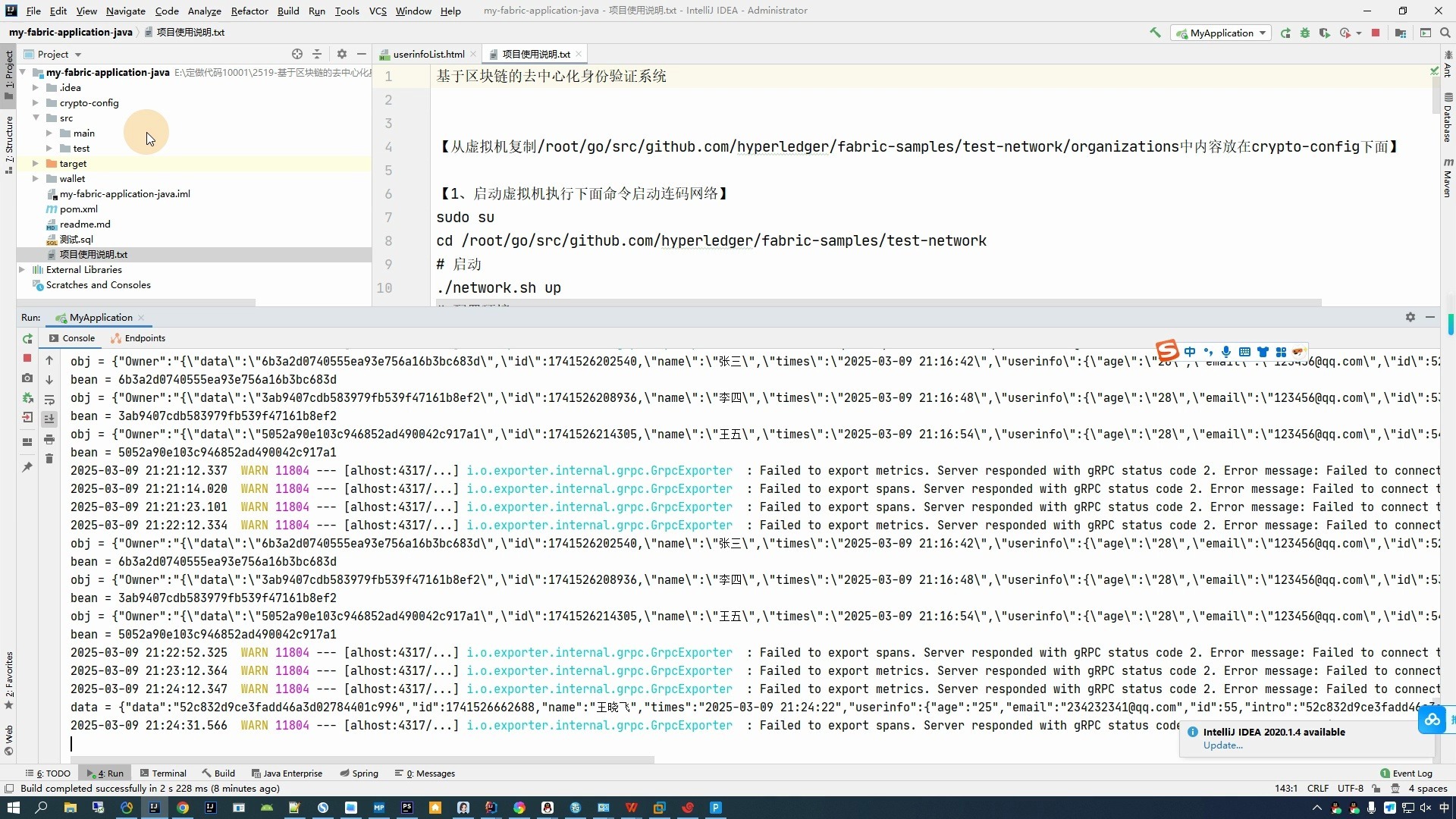The width and height of the screenshot is (1456, 819).
Task: Switch to userinfoList.html editor tab
Action: pos(428,54)
